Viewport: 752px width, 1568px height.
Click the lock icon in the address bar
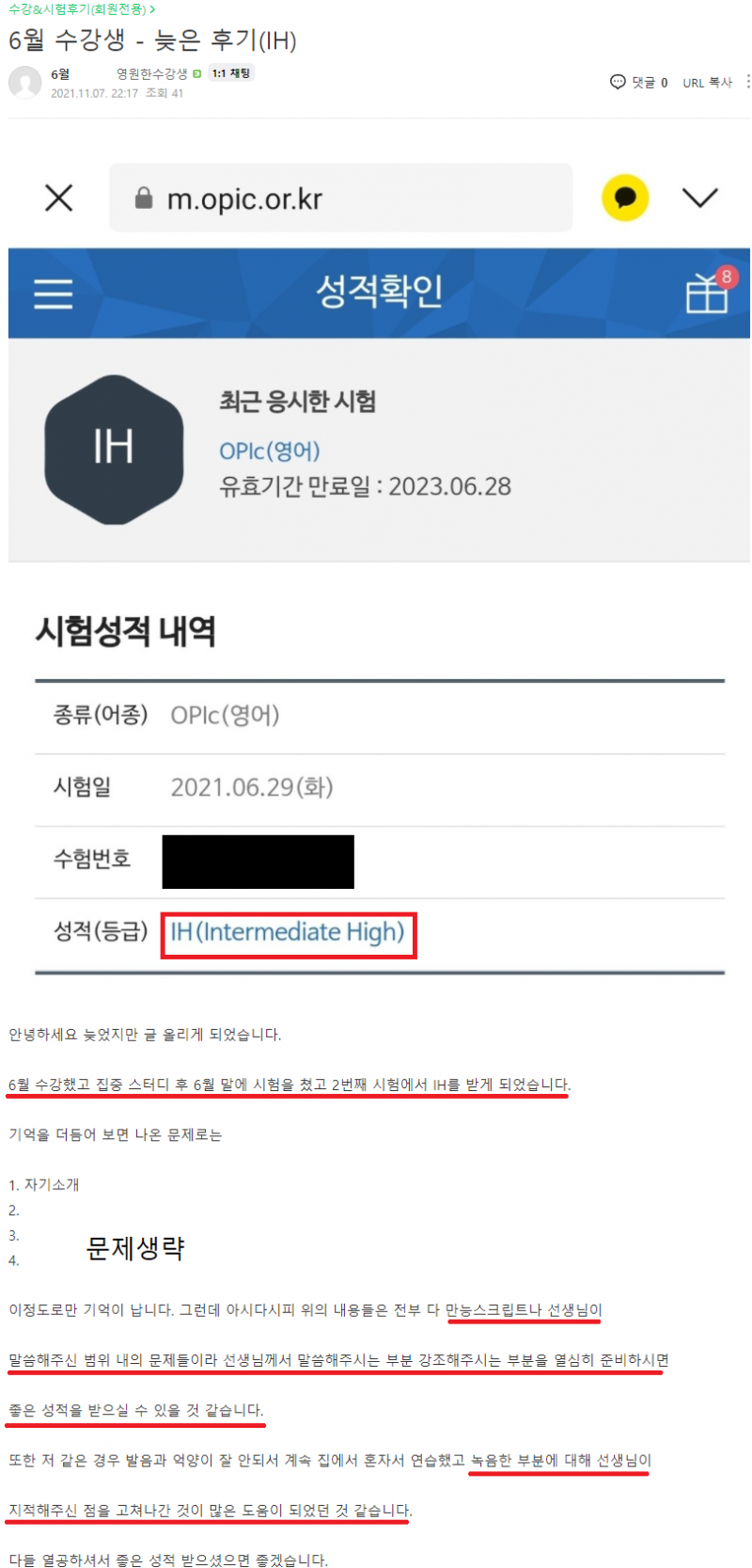click(144, 198)
